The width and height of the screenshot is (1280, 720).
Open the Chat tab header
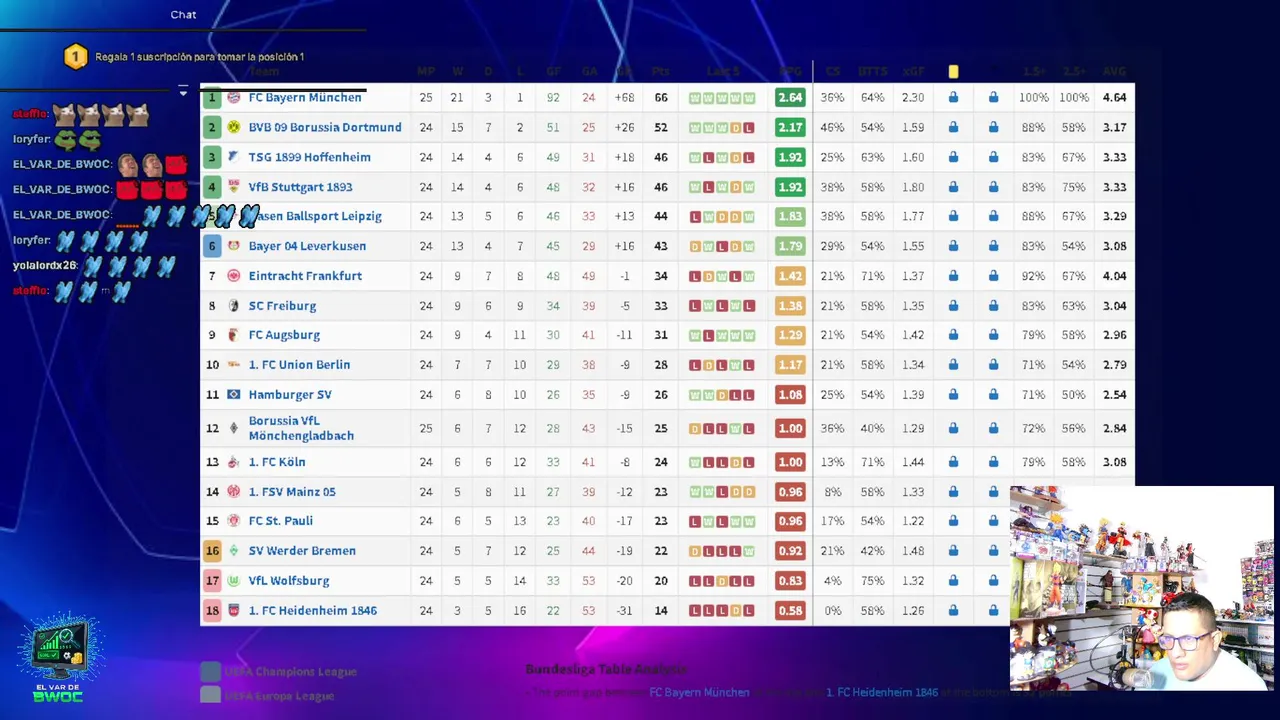183,14
